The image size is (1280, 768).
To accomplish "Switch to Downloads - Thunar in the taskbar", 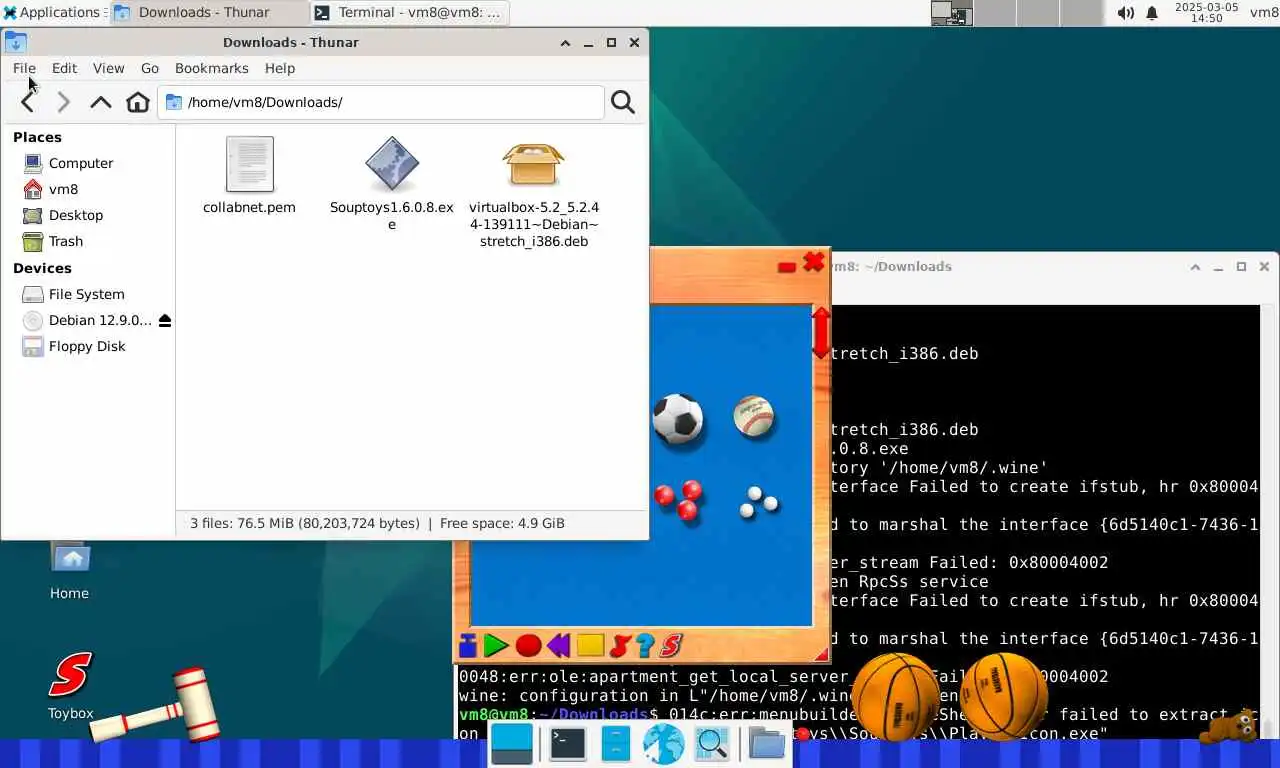I will click(206, 12).
